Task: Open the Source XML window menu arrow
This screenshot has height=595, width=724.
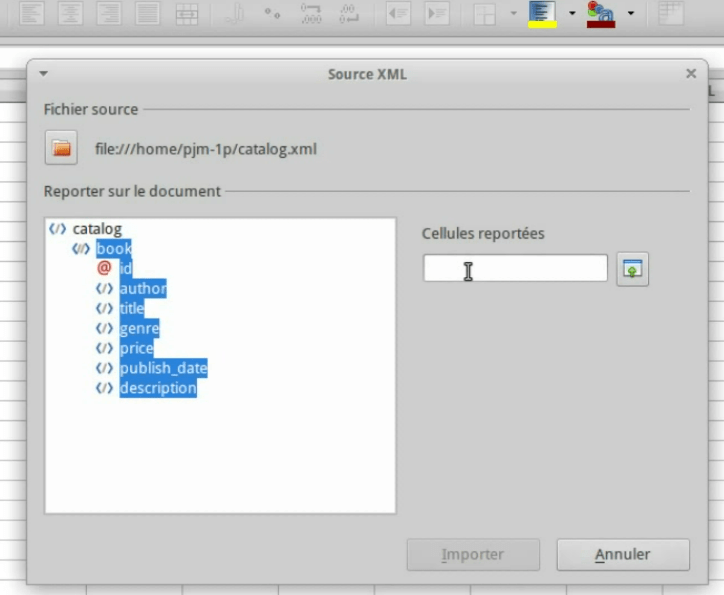Action: 43,74
